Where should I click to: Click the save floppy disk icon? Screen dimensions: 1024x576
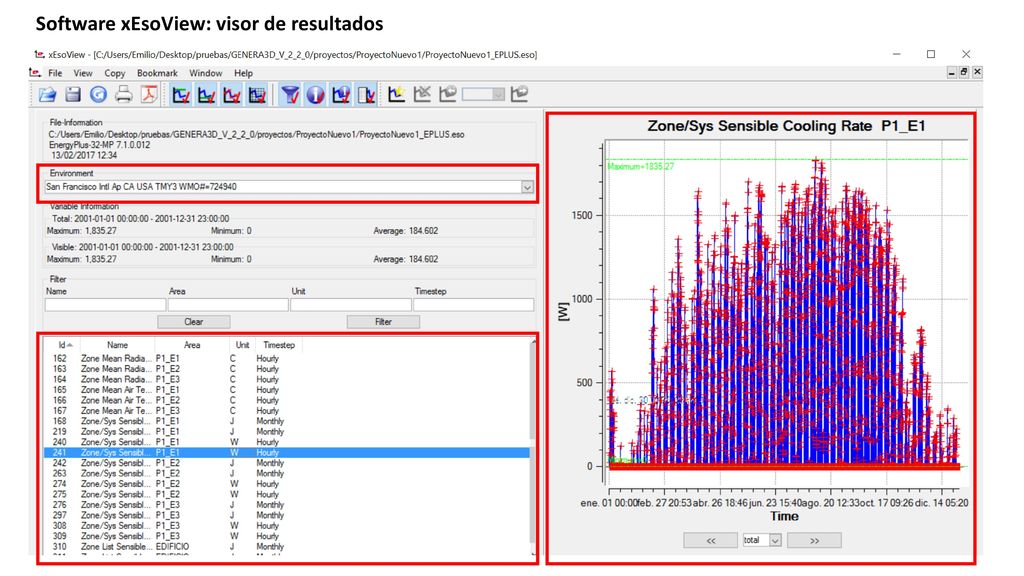pos(72,95)
